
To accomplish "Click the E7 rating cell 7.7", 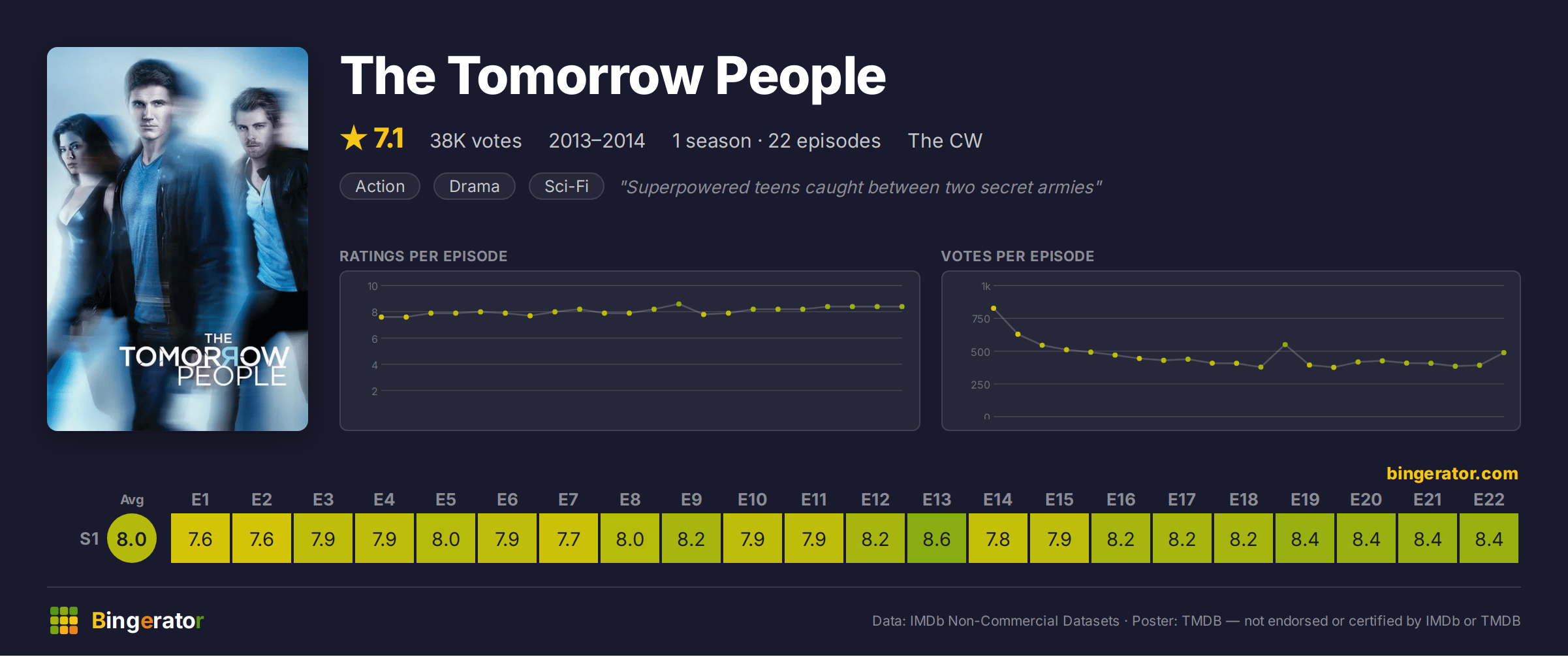I will (x=569, y=539).
